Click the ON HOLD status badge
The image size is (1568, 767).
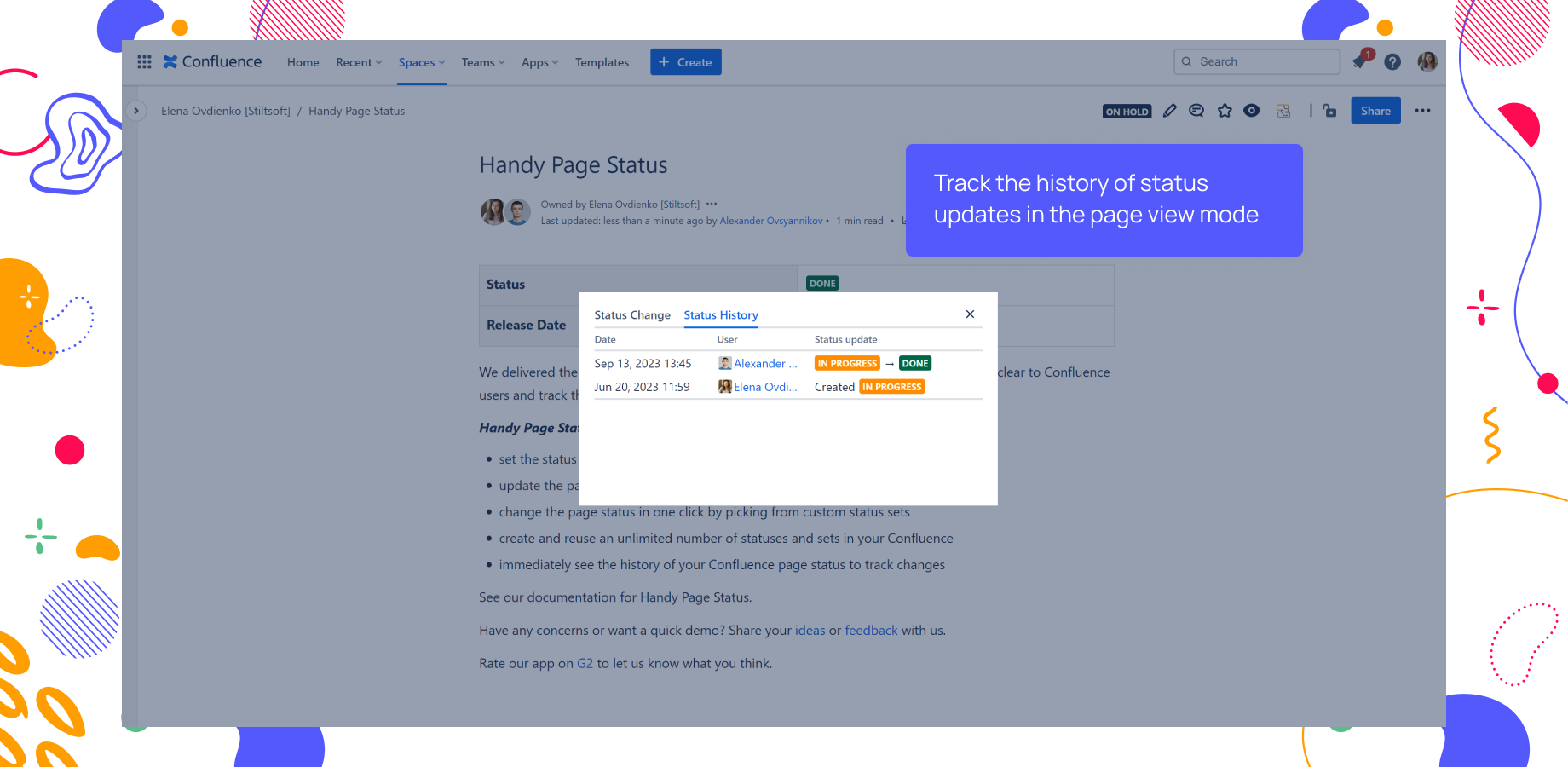[1127, 112]
